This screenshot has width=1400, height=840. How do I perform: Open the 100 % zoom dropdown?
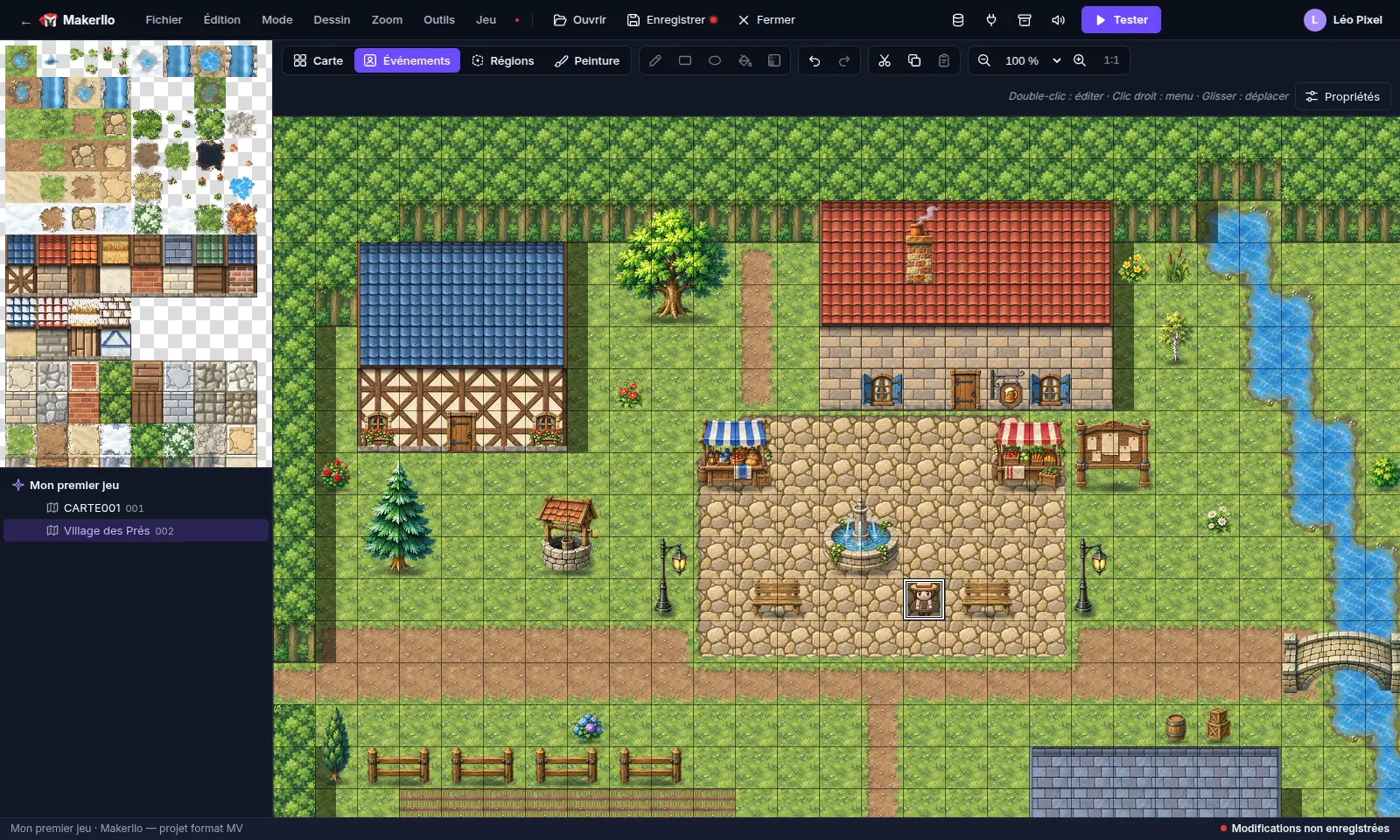pos(1032,60)
